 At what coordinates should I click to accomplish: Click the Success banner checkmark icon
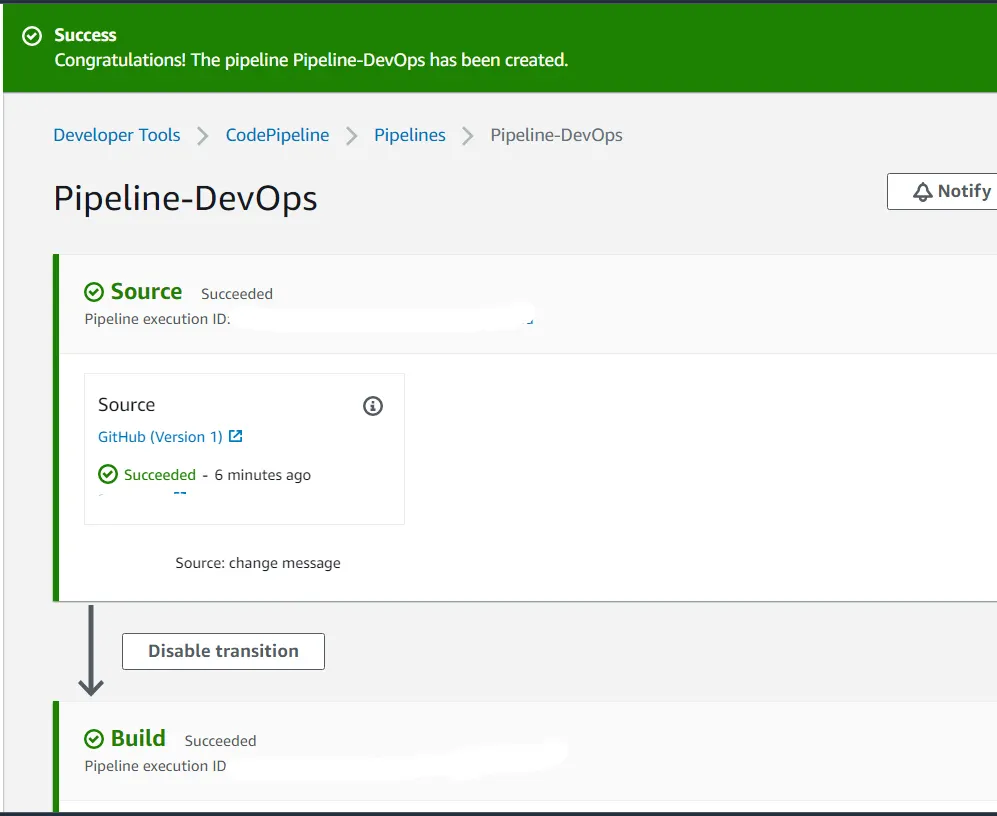pyautogui.click(x=32, y=36)
